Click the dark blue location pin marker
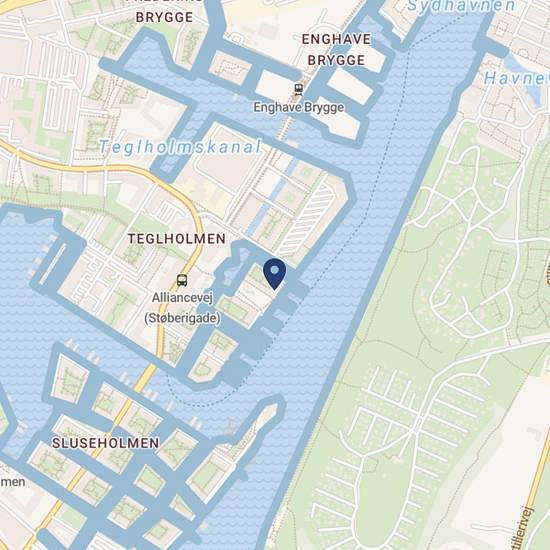The image size is (550, 550). [x=275, y=274]
